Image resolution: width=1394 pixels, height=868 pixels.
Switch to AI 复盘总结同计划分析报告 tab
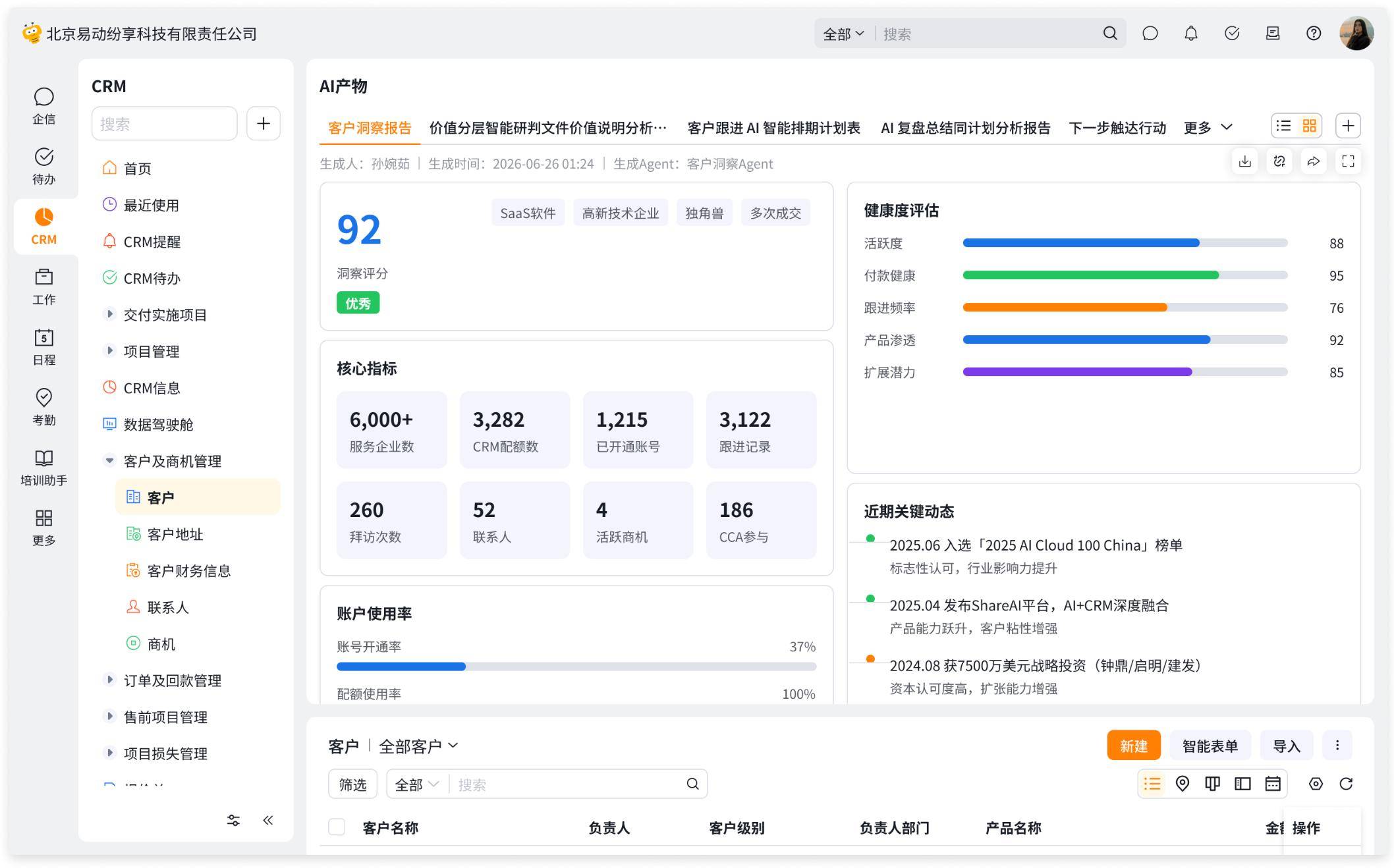click(965, 128)
